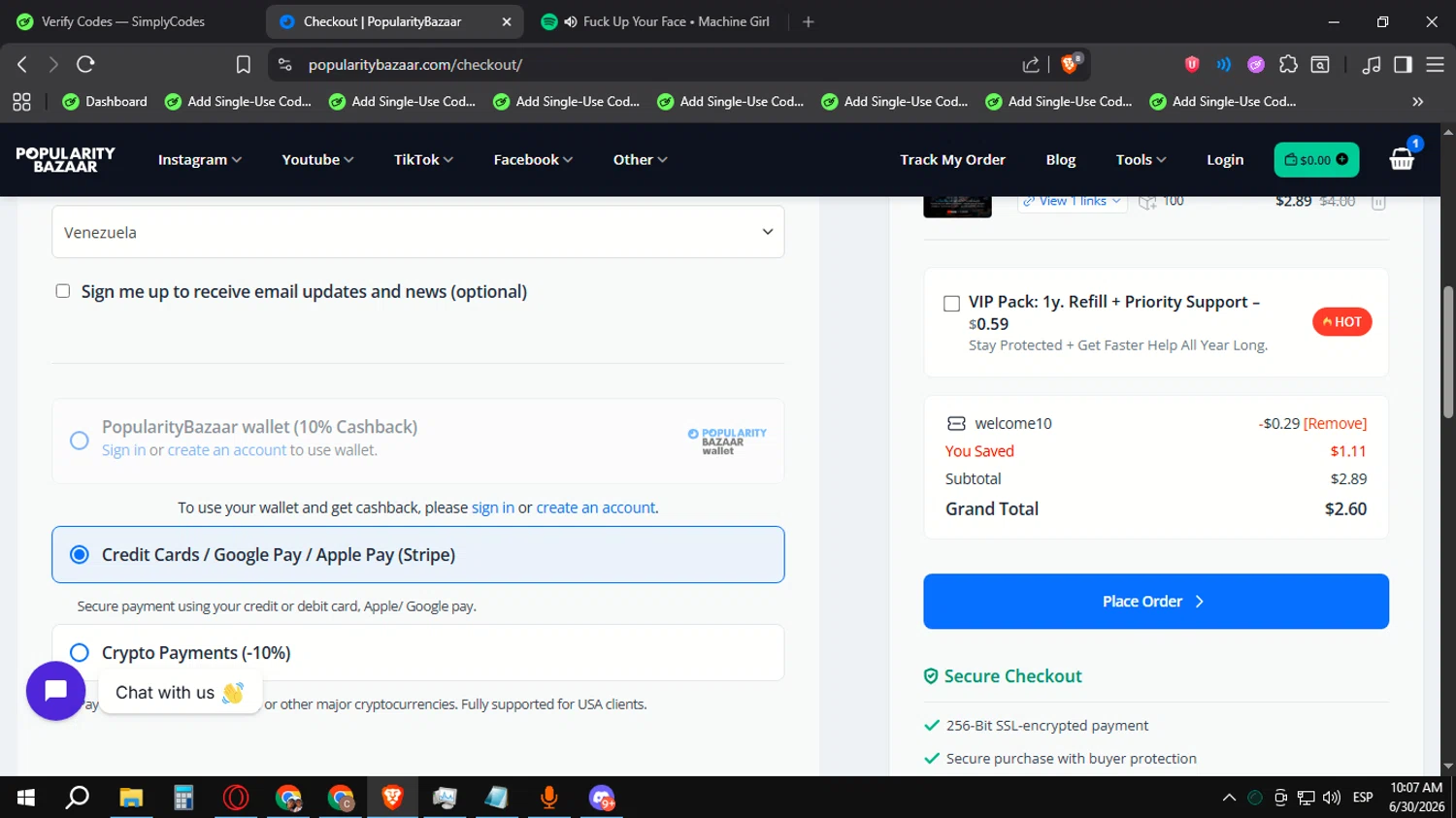1456x818 pixels.
Task: Open the Opera browser in the taskbar
Action: (x=236, y=798)
